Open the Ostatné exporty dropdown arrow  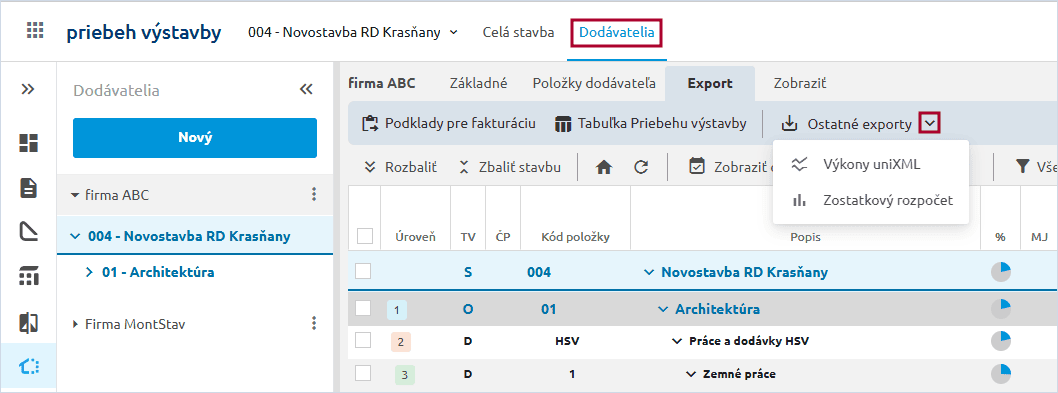[930, 124]
